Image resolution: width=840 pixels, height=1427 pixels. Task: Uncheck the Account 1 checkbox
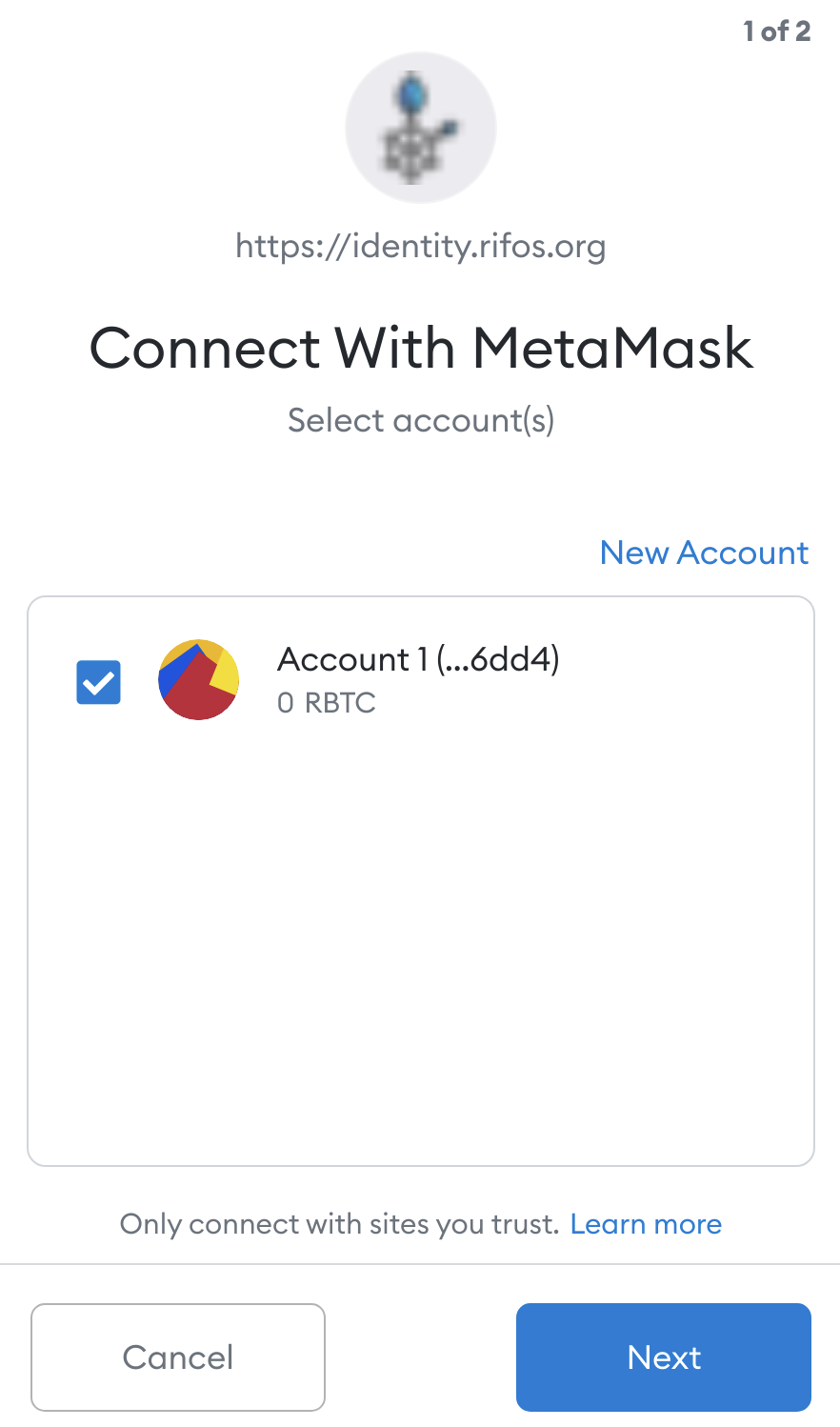[x=98, y=682]
